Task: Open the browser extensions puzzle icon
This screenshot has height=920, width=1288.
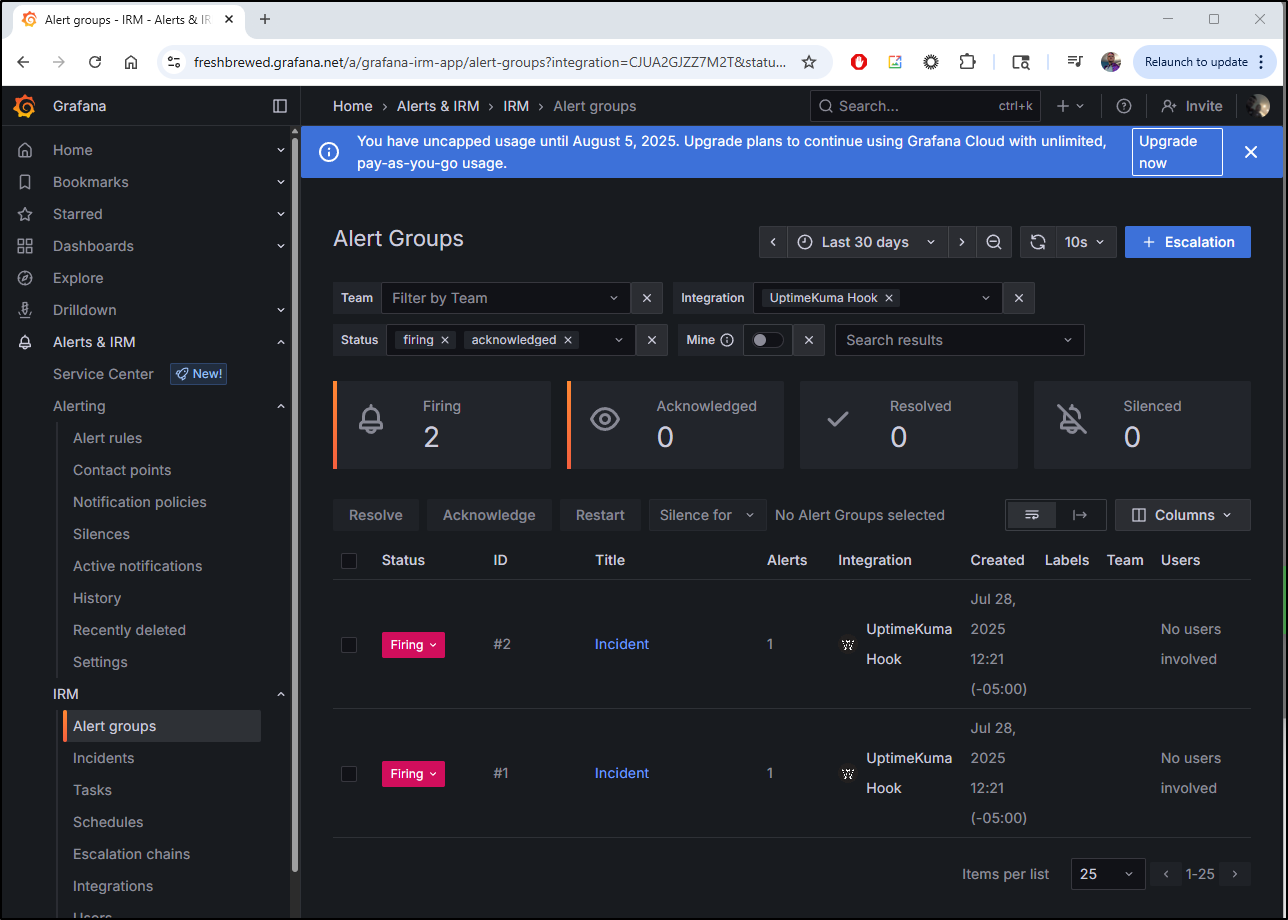Action: point(967,62)
